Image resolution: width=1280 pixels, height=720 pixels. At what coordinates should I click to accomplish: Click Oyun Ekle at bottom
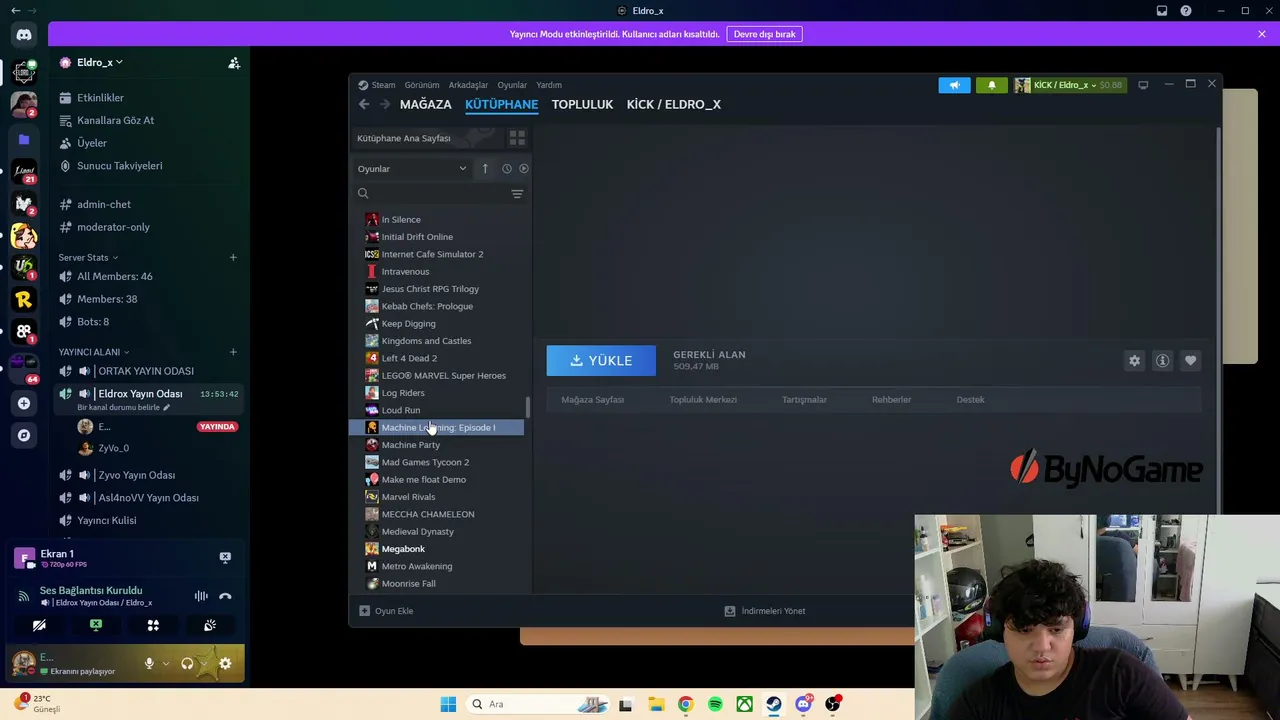386,611
